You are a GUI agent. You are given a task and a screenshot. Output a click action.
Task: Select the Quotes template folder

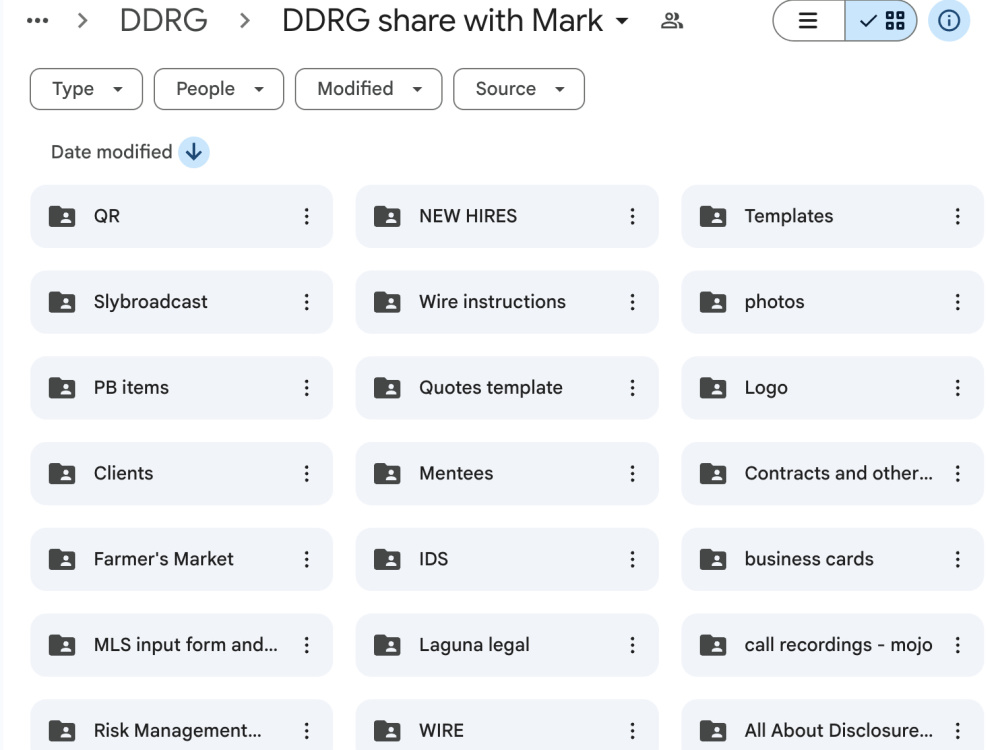coord(507,388)
